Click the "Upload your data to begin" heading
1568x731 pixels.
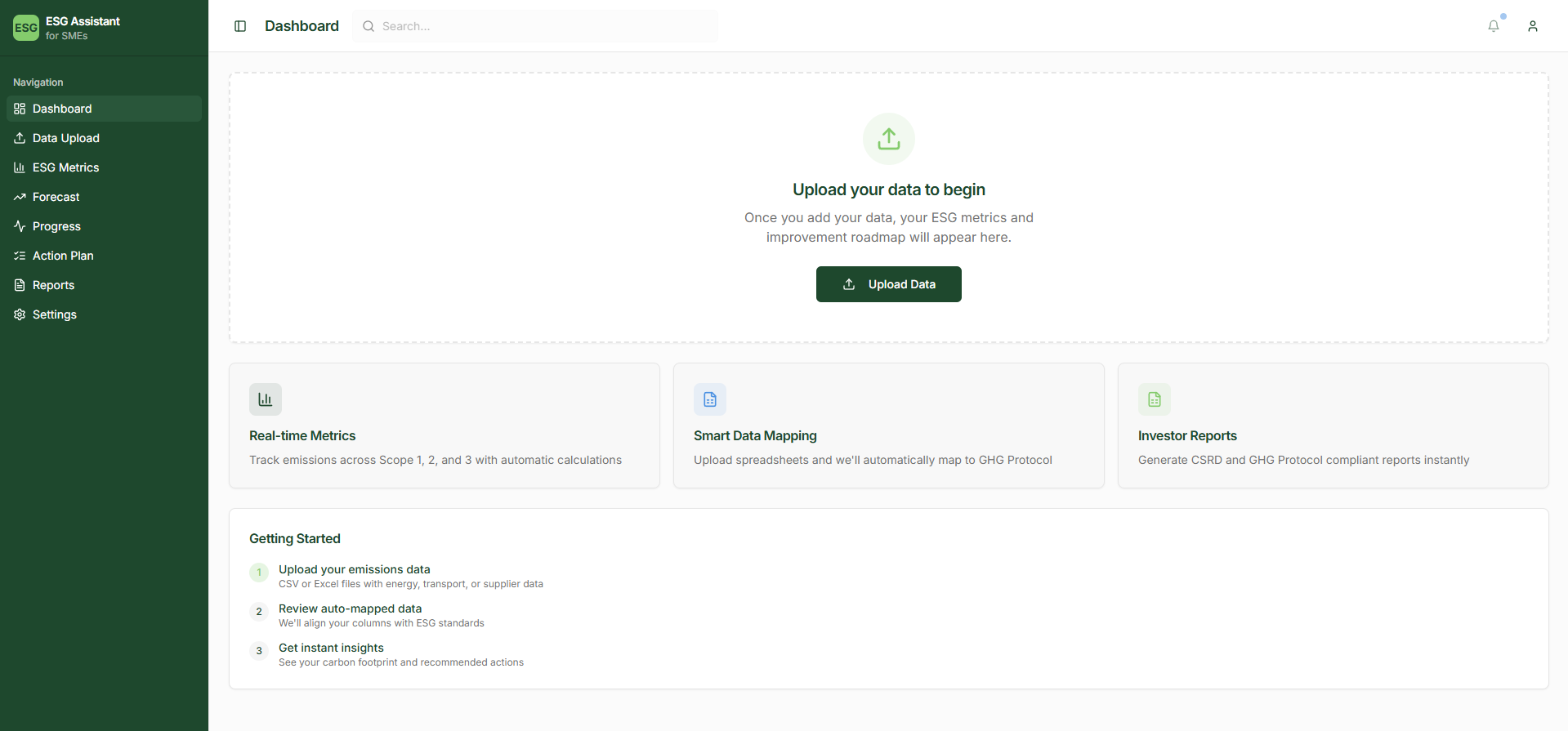coord(889,189)
